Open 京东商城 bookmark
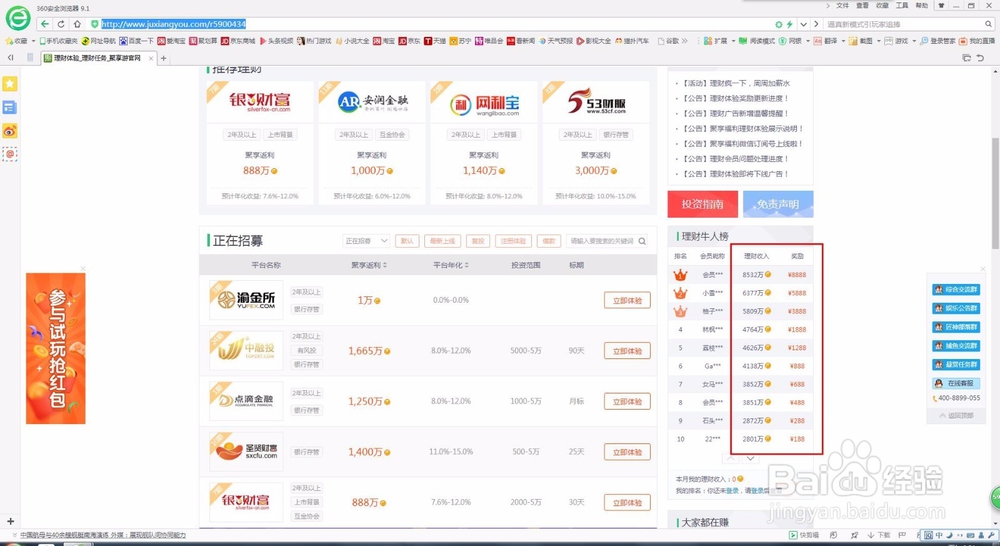This screenshot has height=546, width=1000. [x=238, y=41]
